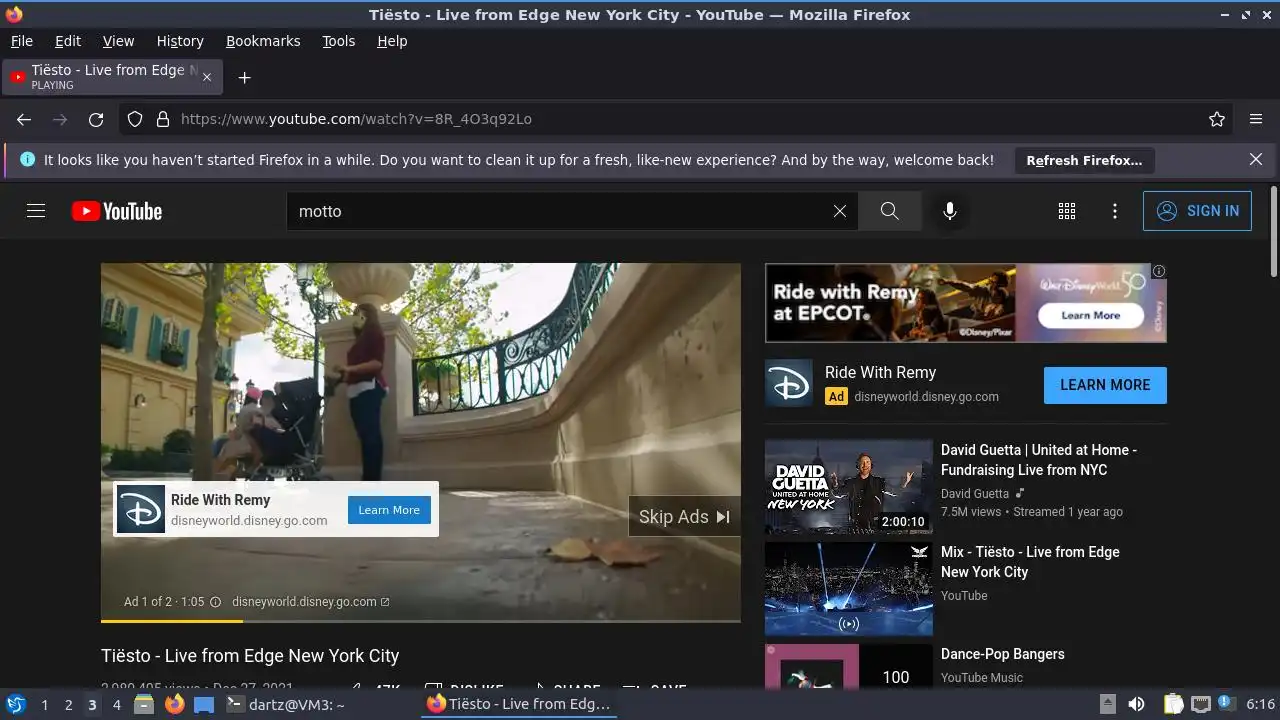The width and height of the screenshot is (1280, 720).
Task: Open Mix - Tiësto Live from Edge title
Action: point(1030,562)
